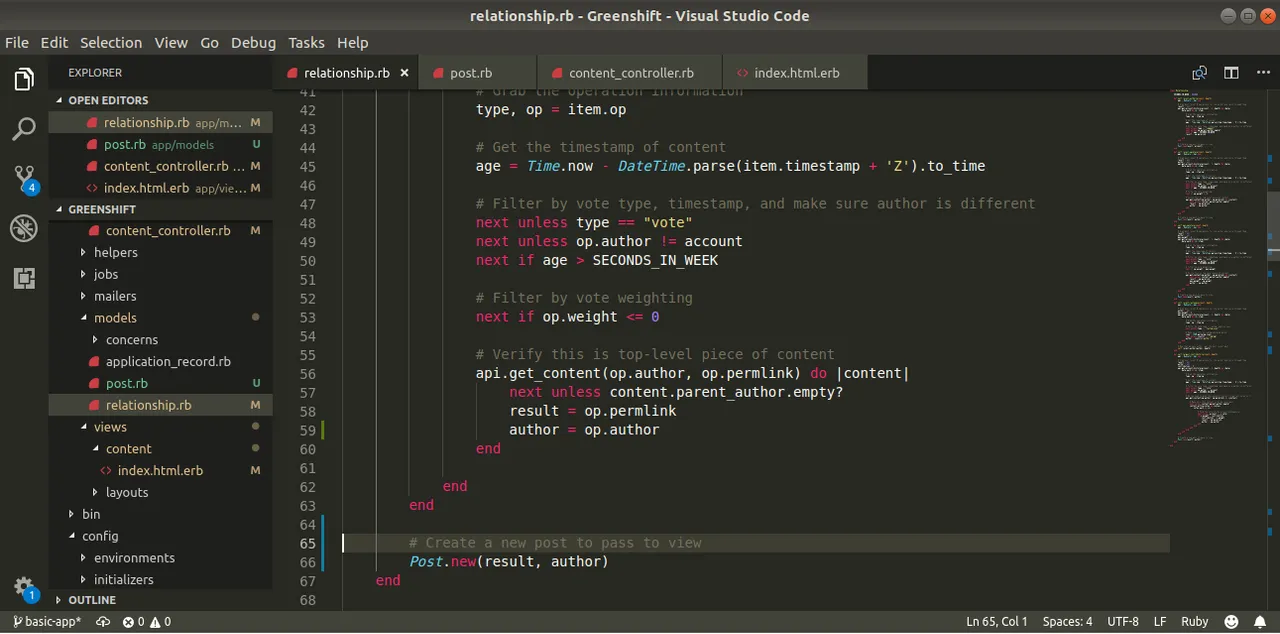Close the relationship.rb tab
The width and height of the screenshot is (1280, 634).
pyautogui.click(x=404, y=73)
